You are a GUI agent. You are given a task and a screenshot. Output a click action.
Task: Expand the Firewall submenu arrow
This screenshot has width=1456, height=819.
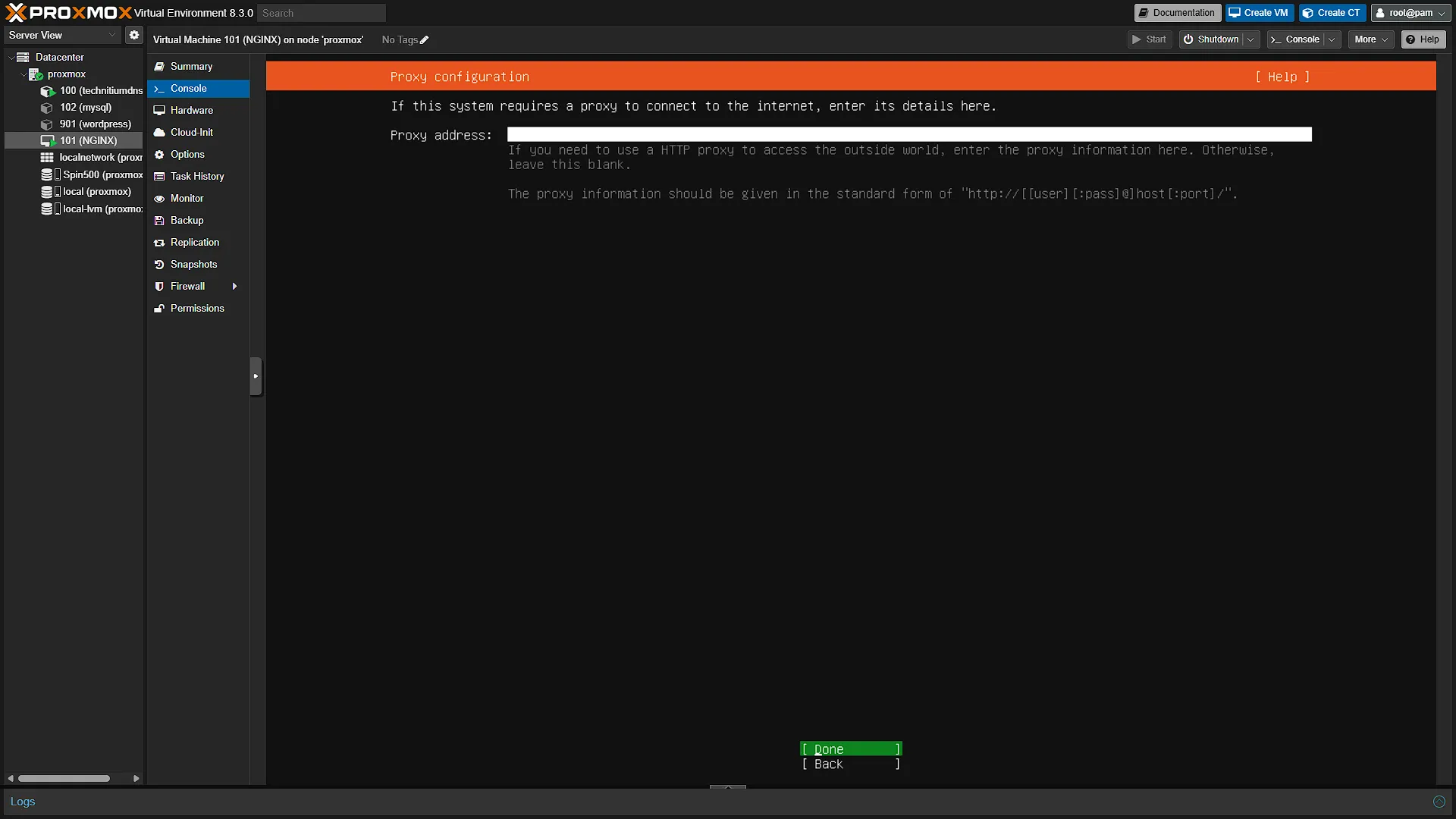pyautogui.click(x=234, y=286)
